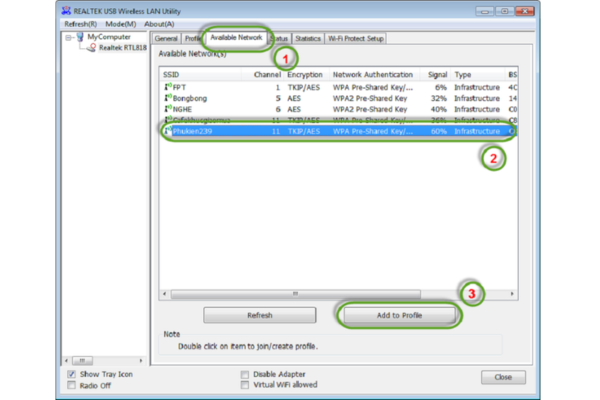Click the AES encryption cell for NGHE
The height and width of the screenshot is (400, 600).
pos(294,109)
